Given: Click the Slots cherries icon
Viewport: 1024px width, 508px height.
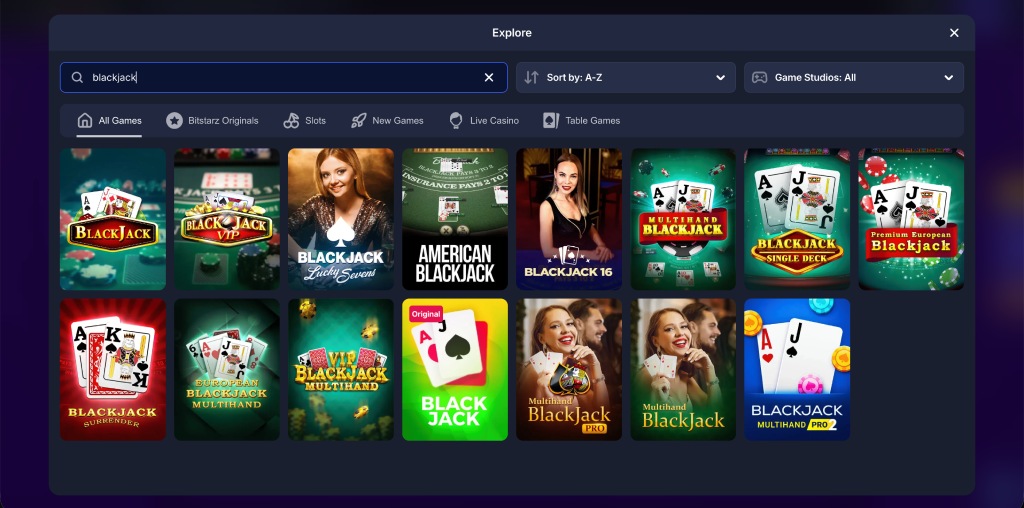Looking at the screenshot, I should pos(291,120).
